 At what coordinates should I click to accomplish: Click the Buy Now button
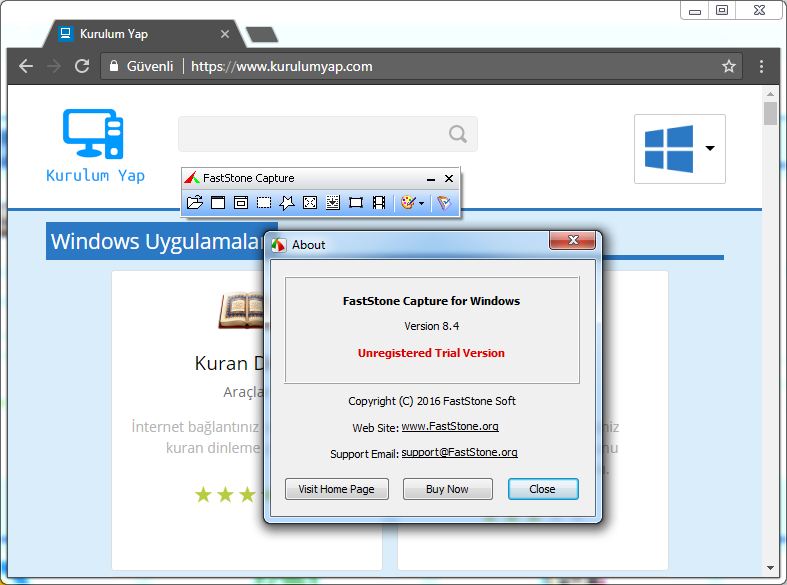[447, 489]
